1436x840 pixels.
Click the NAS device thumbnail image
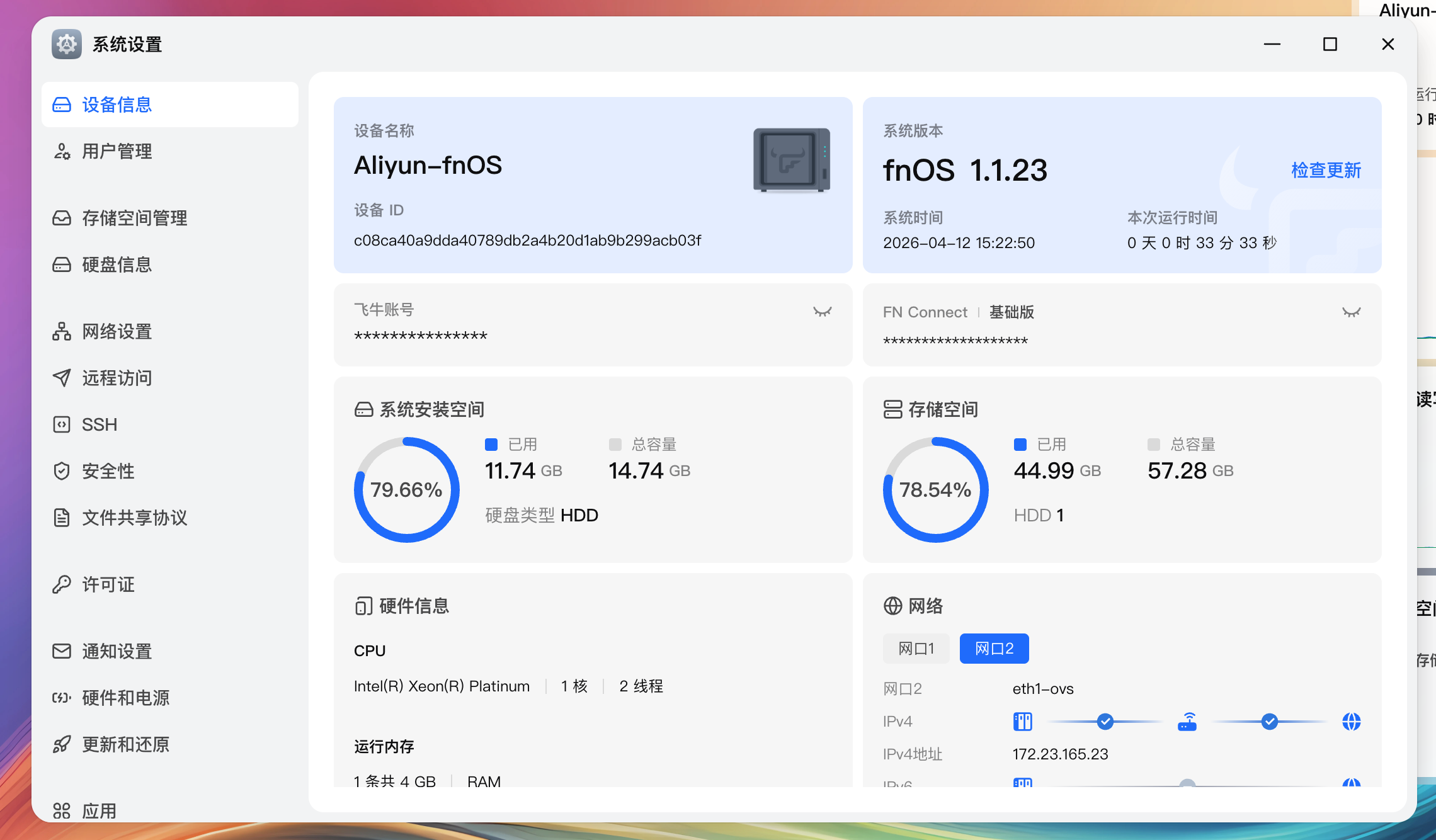pyautogui.click(x=792, y=160)
